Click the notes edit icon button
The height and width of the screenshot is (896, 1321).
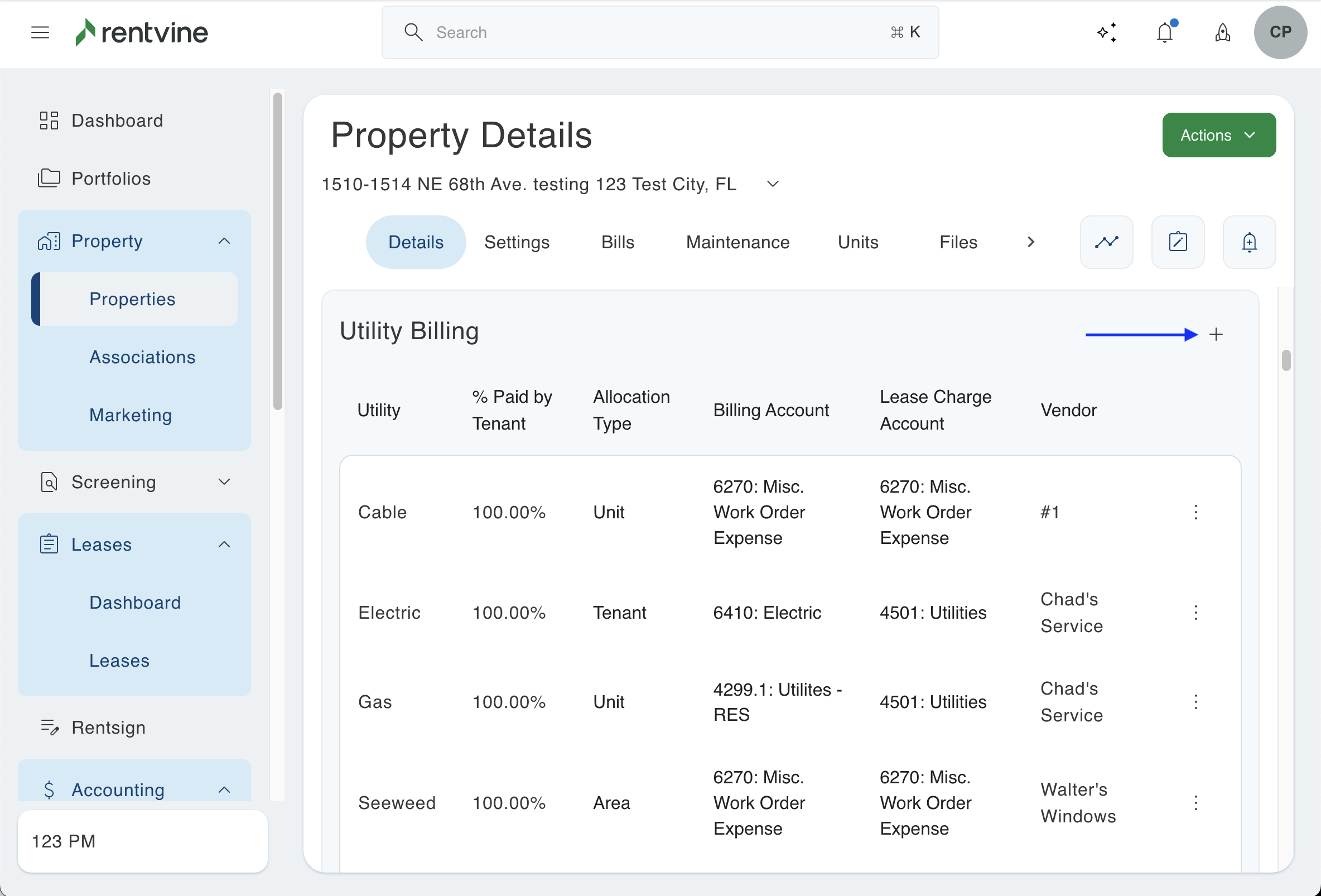click(1178, 242)
